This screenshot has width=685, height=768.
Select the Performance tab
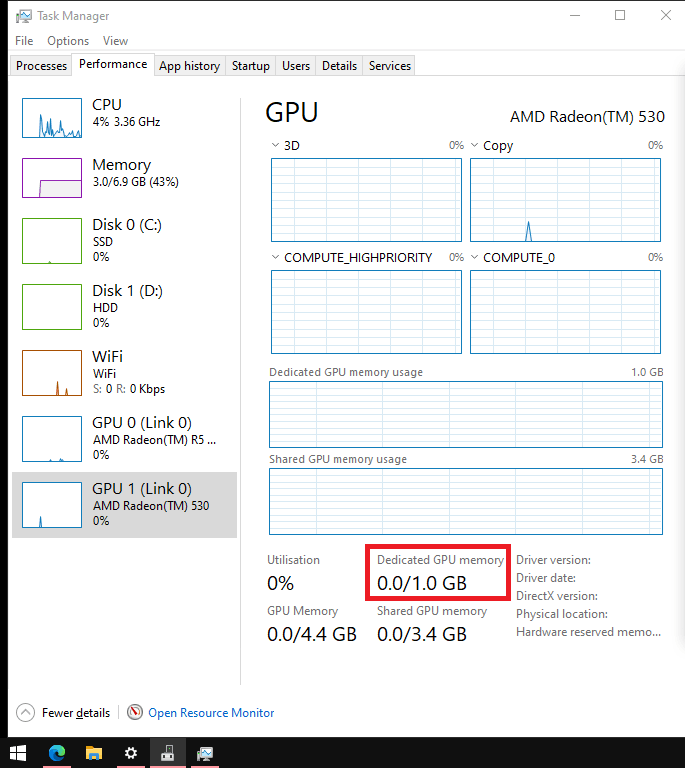click(x=113, y=64)
